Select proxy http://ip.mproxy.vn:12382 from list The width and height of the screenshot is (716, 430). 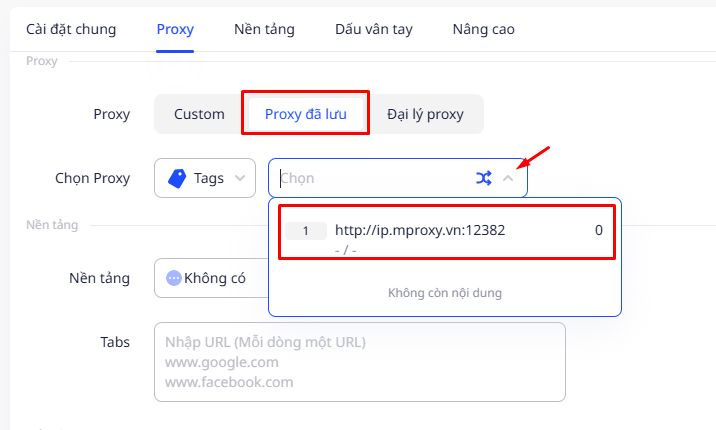pos(420,230)
